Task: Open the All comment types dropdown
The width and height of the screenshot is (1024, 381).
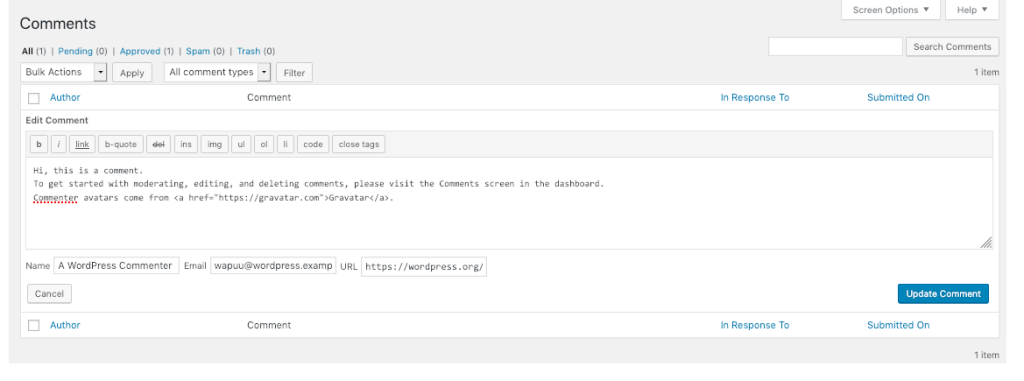Action: point(217,72)
